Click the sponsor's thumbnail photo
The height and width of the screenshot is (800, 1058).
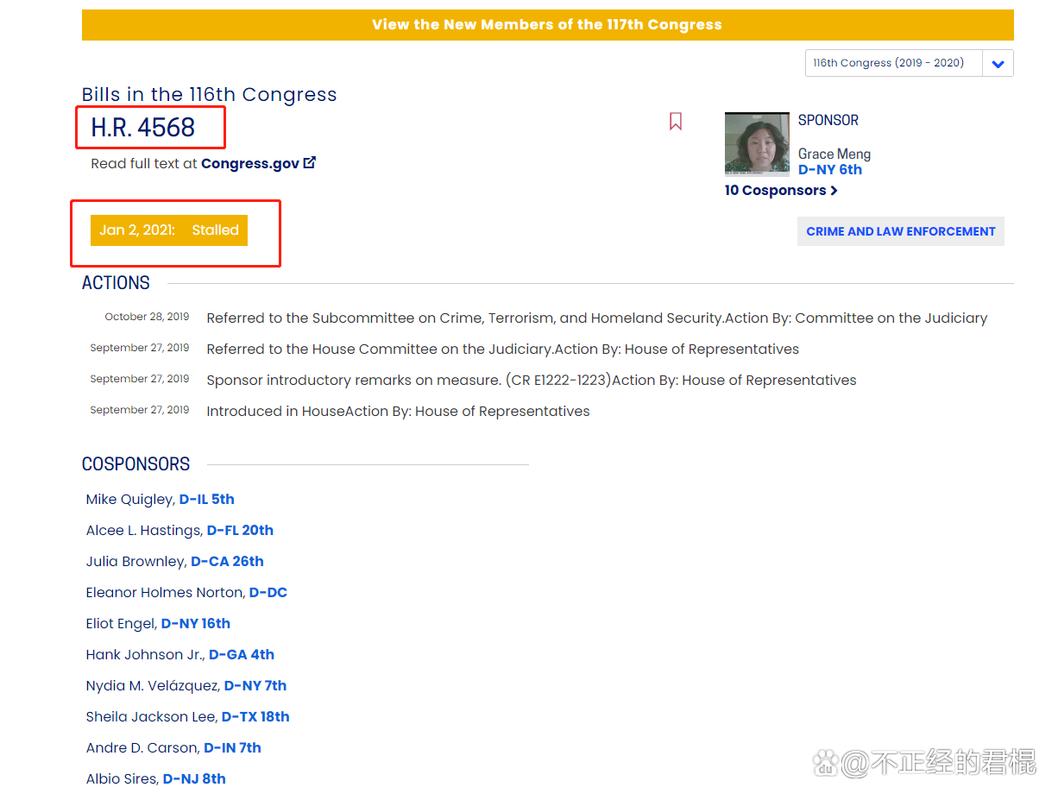tap(757, 145)
